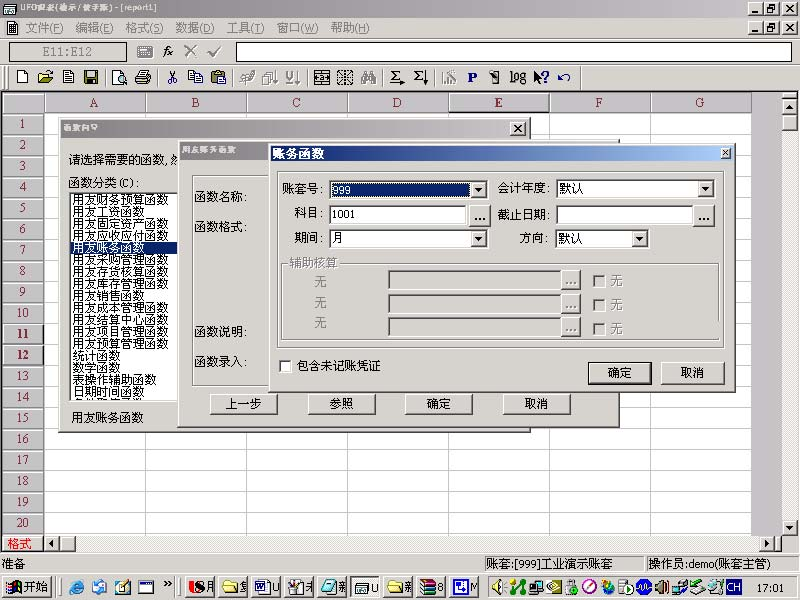Viewport: 800px width, 600px height.
Task: Click column header F
Action: 599,103
